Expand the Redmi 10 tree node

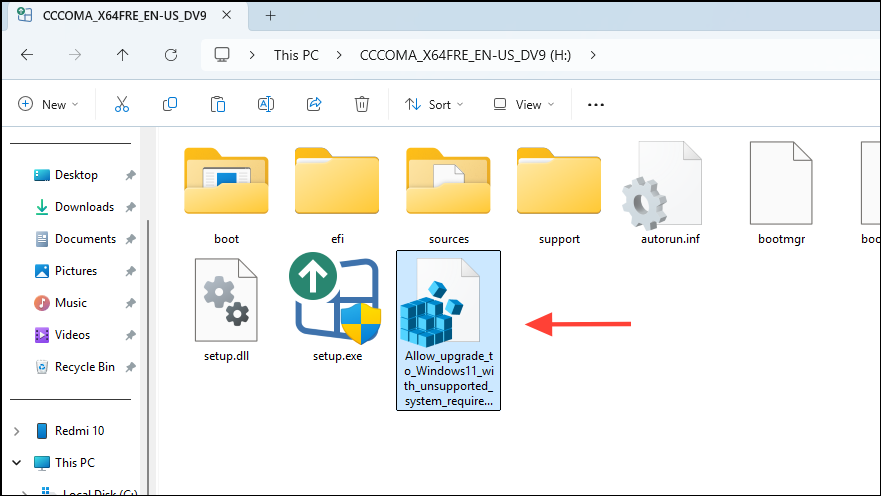point(16,431)
